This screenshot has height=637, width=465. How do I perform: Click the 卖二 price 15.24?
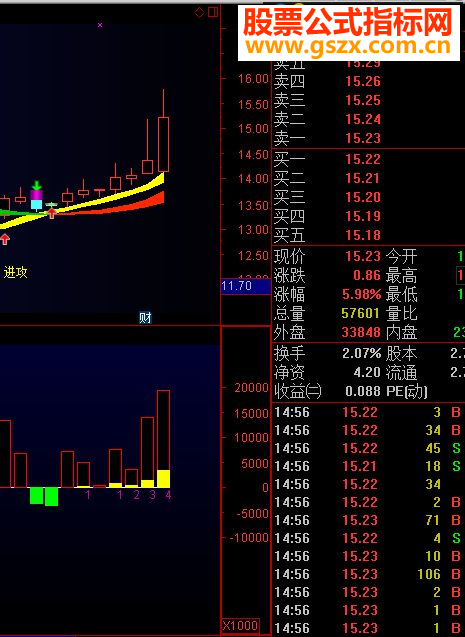click(x=363, y=119)
